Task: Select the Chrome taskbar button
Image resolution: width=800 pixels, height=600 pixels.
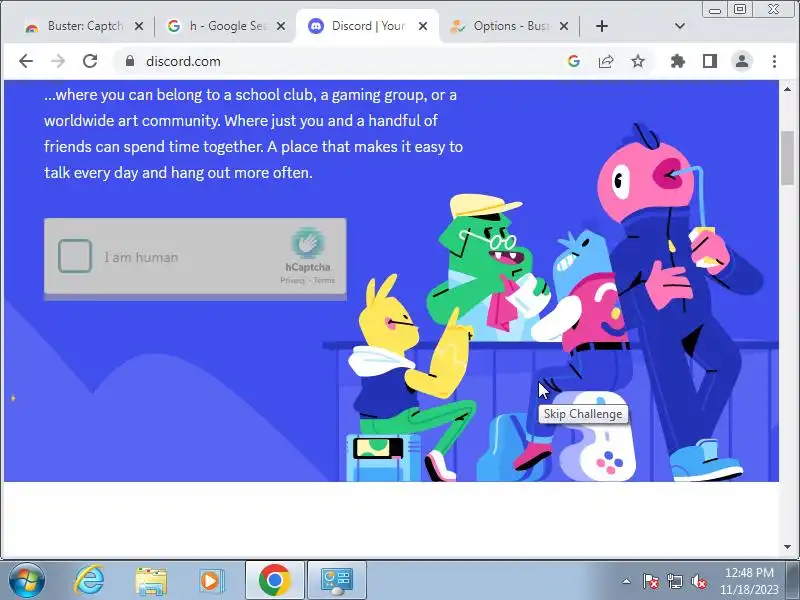Action: click(x=274, y=580)
